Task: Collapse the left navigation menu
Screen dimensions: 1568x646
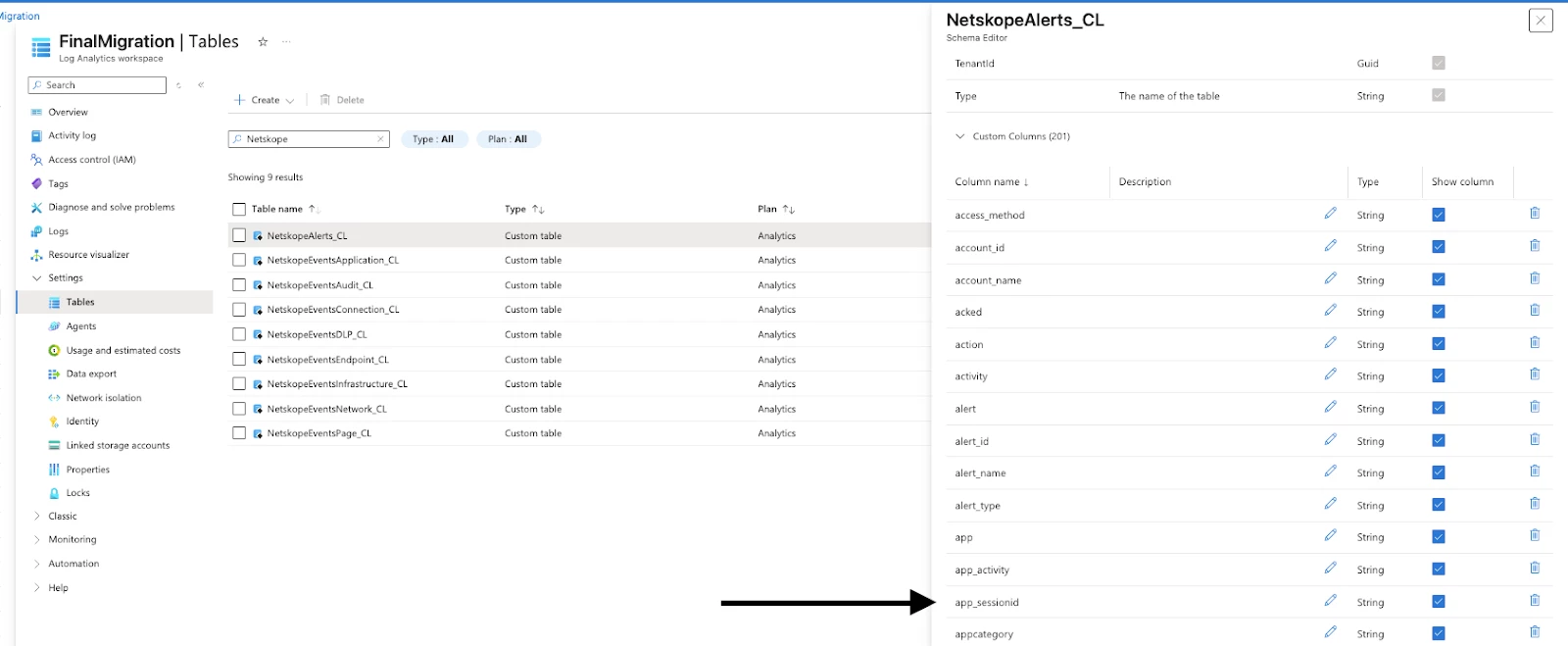Action: click(201, 85)
